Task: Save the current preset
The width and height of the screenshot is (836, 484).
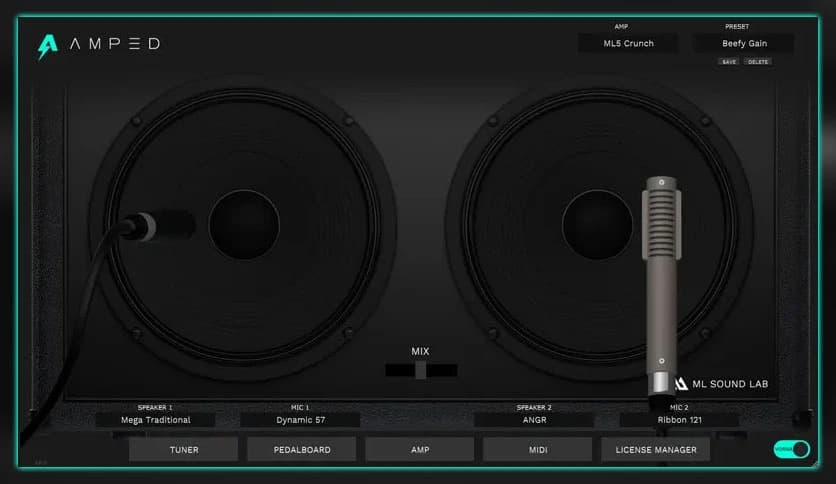Action: [x=729, y=62]
